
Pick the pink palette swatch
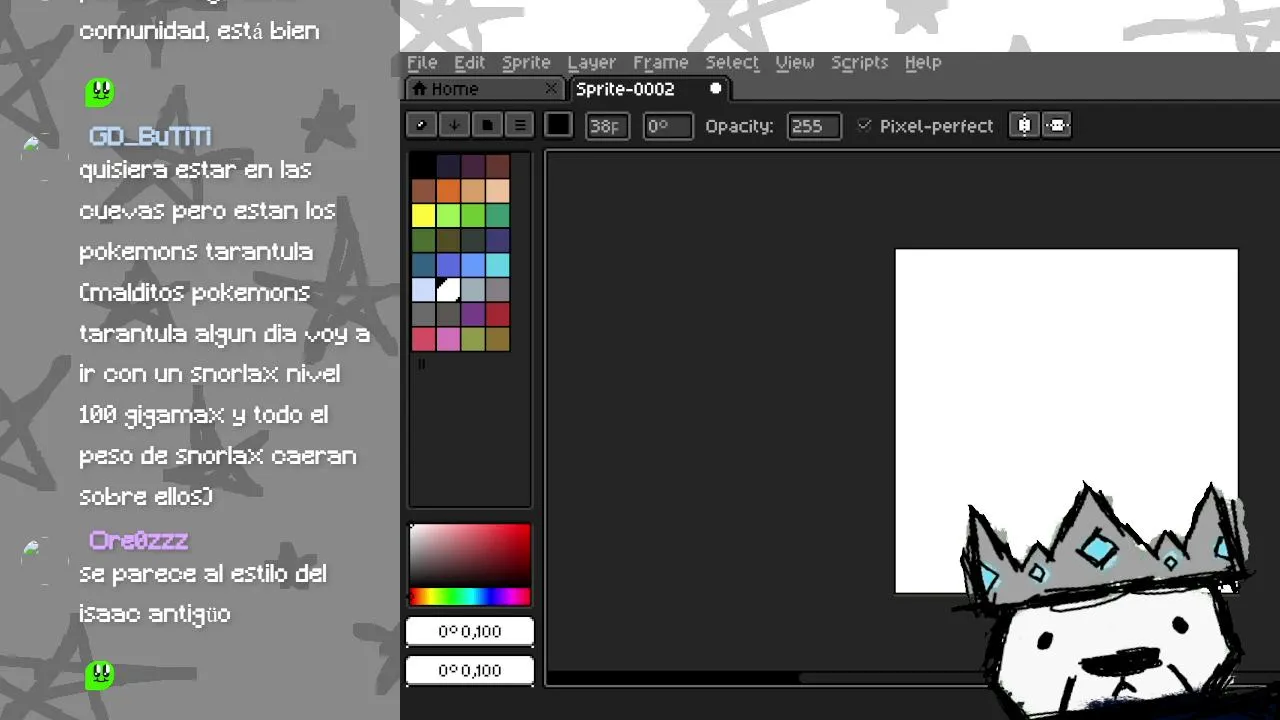click(448, 339)
